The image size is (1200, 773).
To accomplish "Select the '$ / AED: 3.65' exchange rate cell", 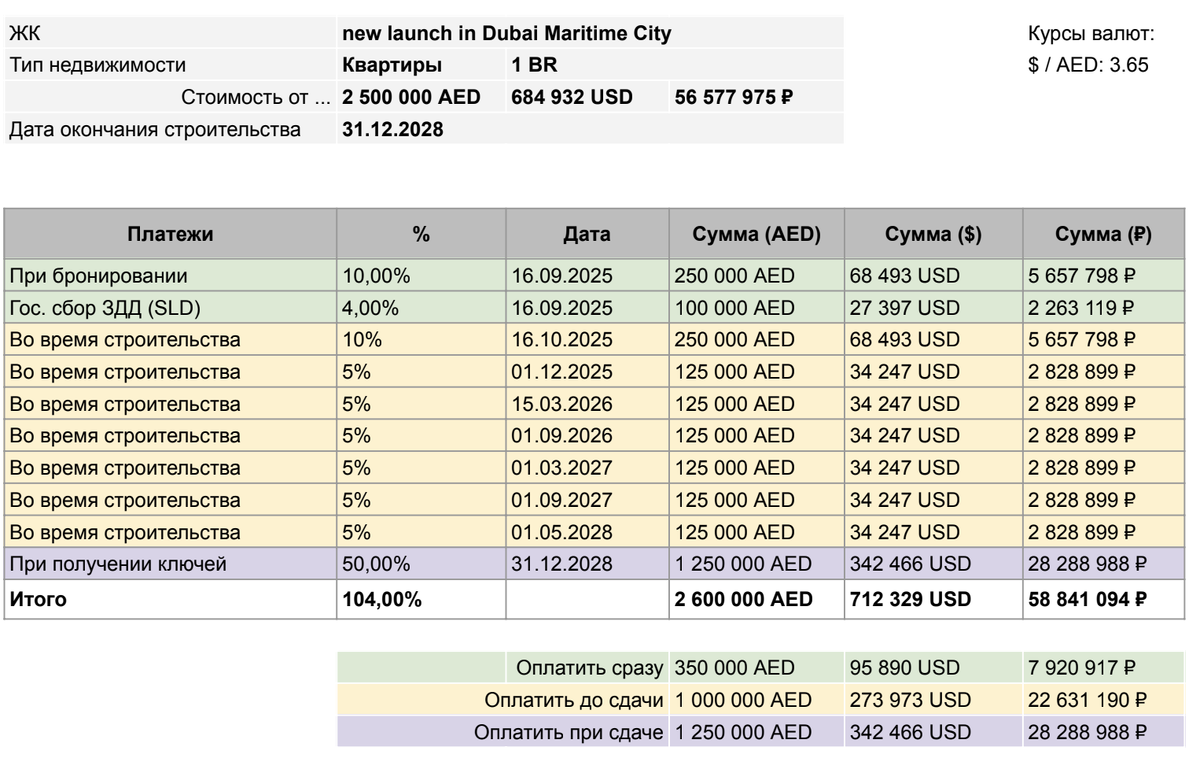I will 1086,64.
